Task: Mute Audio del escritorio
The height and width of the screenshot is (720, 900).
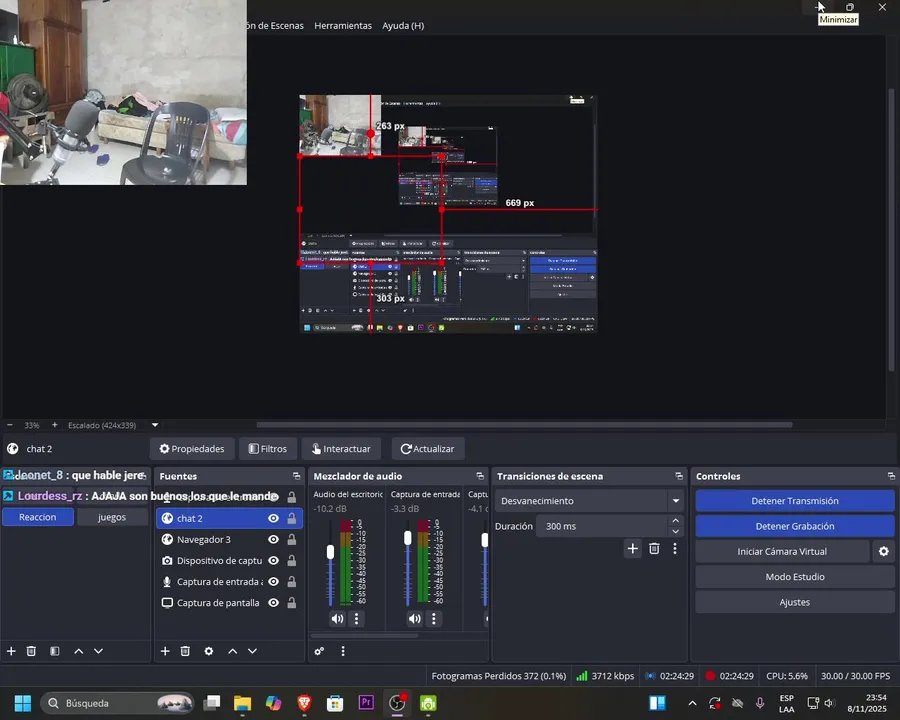Action: click(337, 618)
